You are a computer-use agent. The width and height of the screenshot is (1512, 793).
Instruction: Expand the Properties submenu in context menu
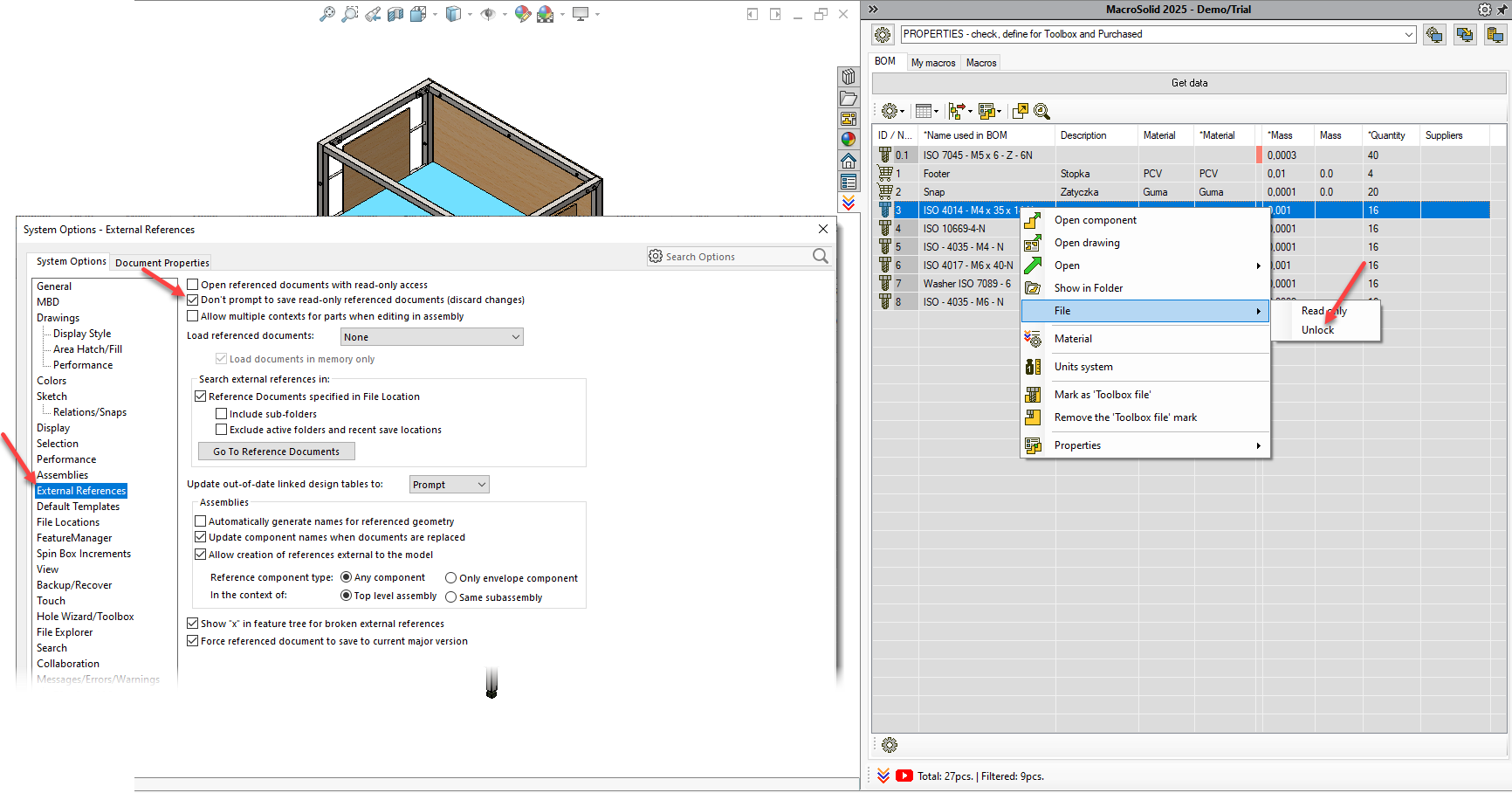click(1145, 445)
